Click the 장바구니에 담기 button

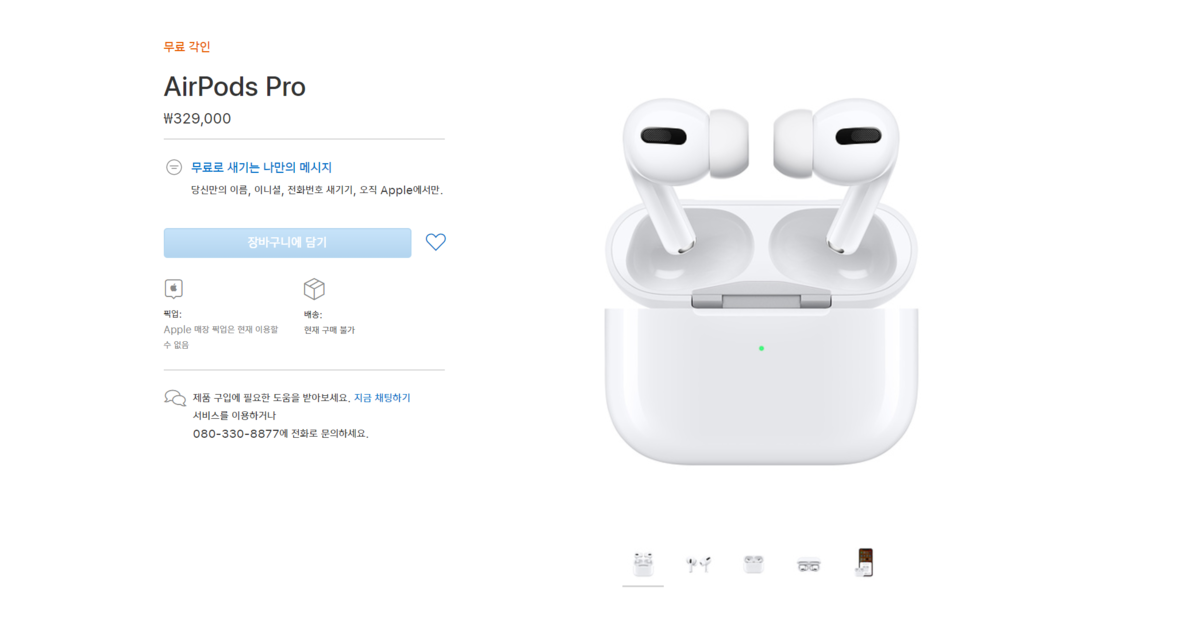tap(287, 243)
